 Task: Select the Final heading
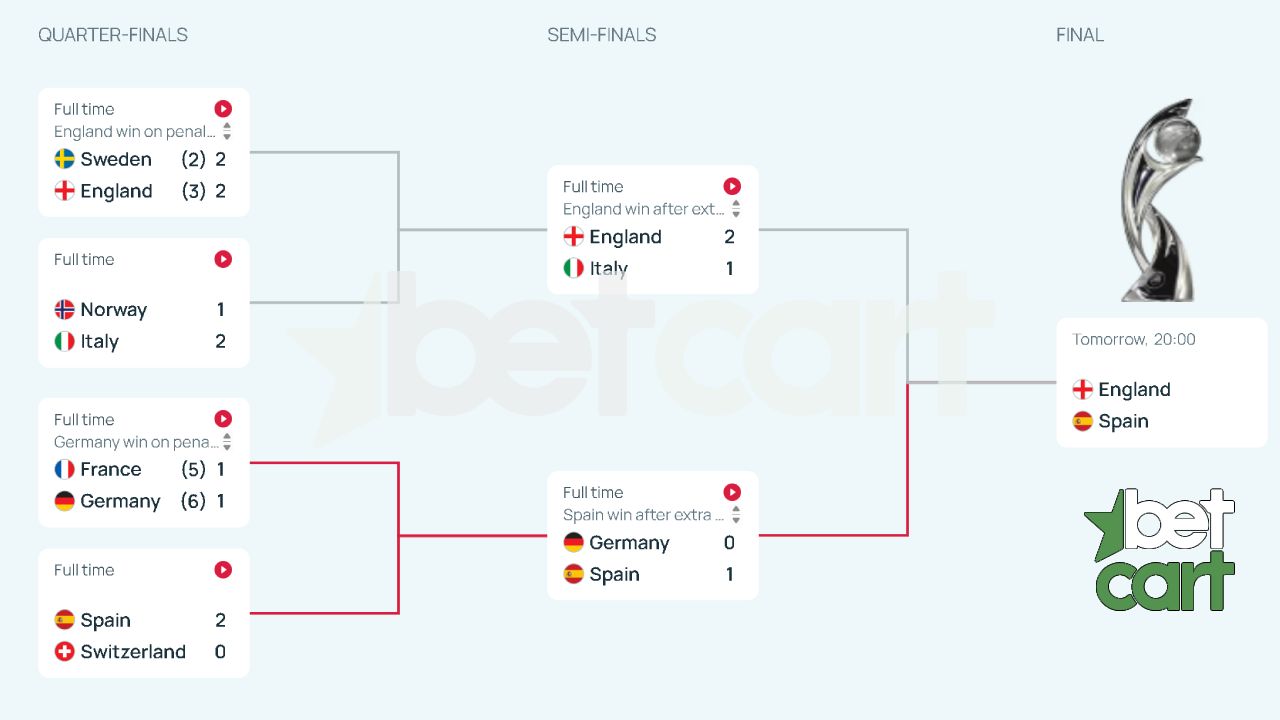(x=1080, y=35)
